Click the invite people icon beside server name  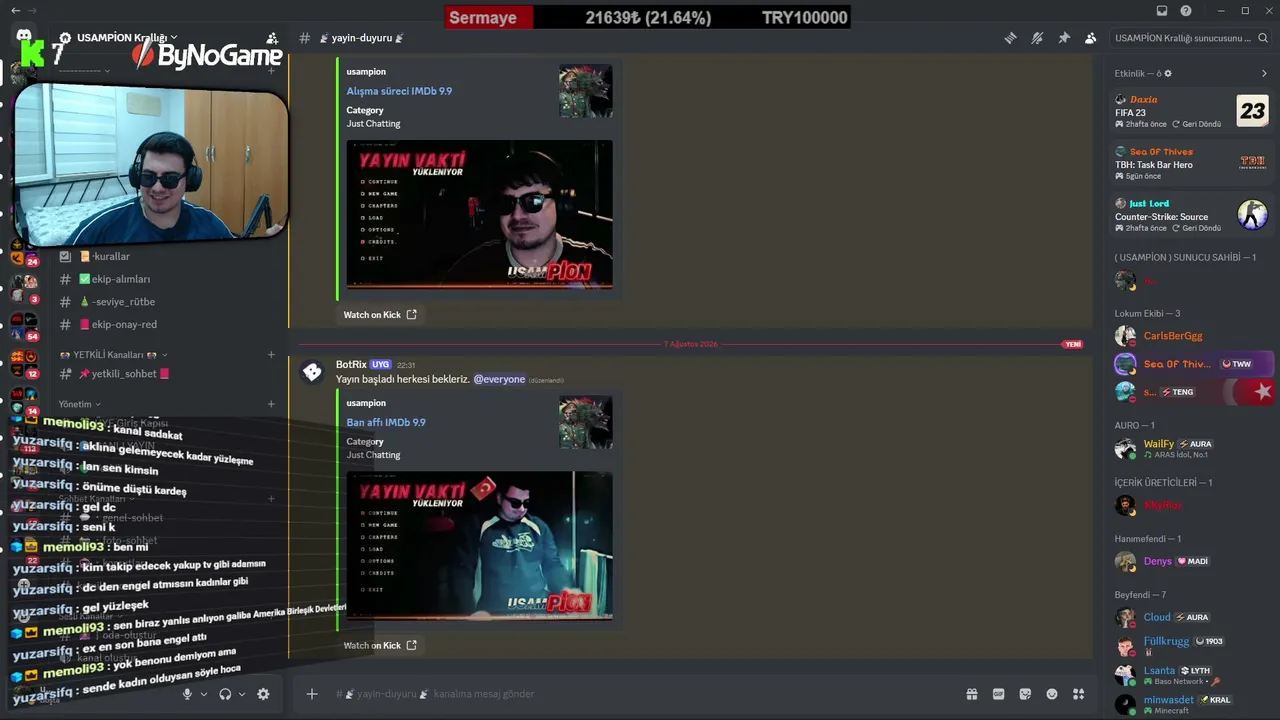(x=272, y=38)
